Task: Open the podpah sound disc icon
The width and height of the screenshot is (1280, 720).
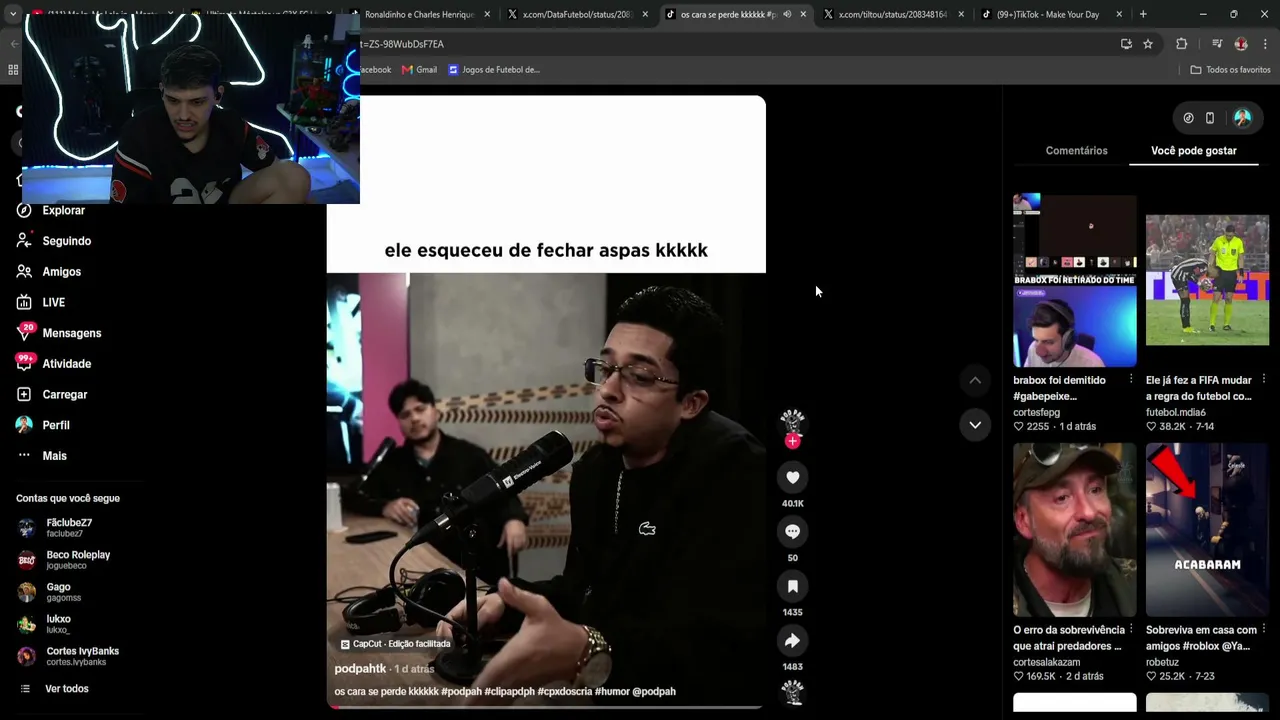Action: (792, 692)
